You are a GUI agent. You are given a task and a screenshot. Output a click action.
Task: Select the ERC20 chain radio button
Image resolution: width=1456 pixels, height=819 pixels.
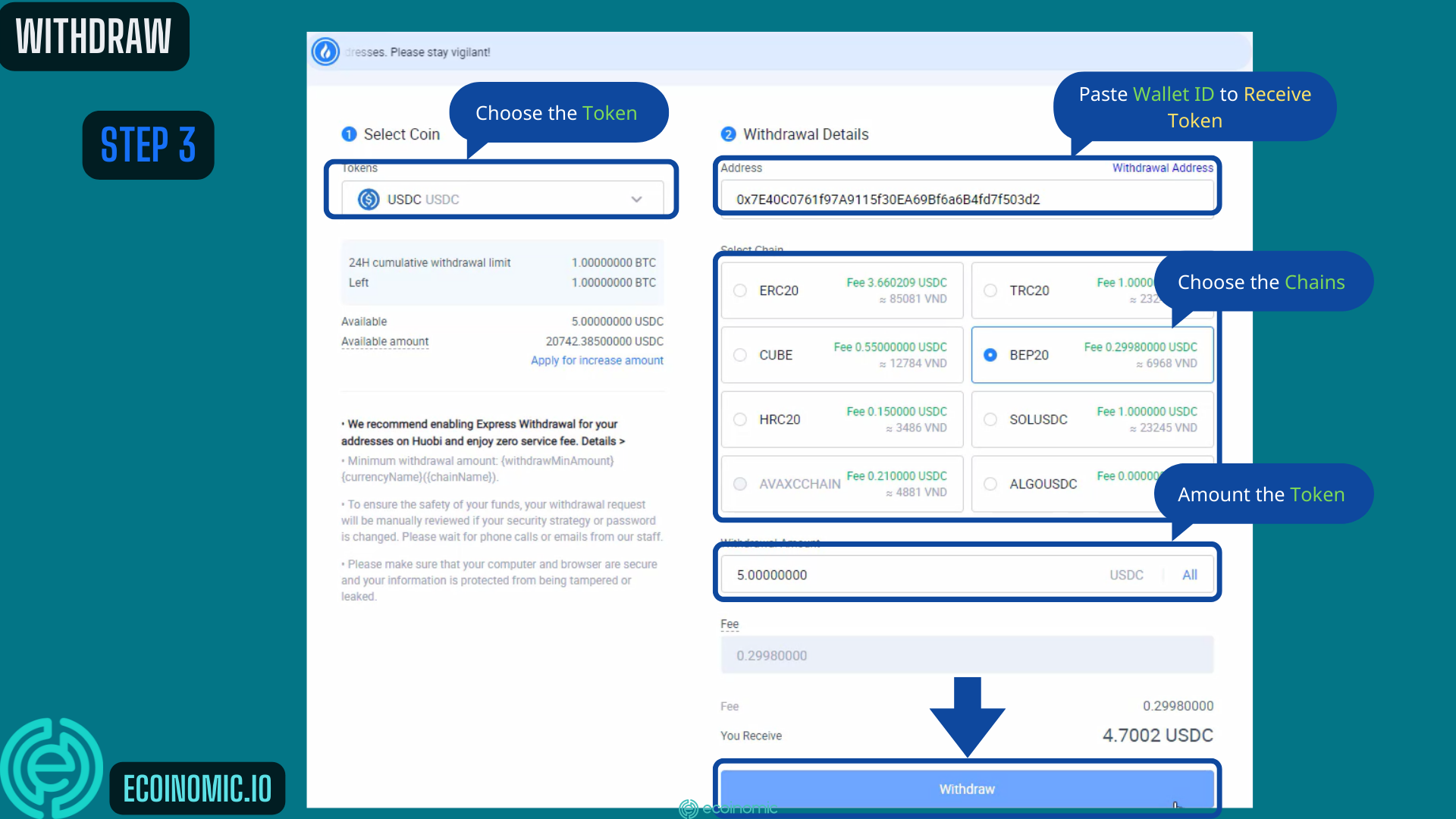point(740,290)
